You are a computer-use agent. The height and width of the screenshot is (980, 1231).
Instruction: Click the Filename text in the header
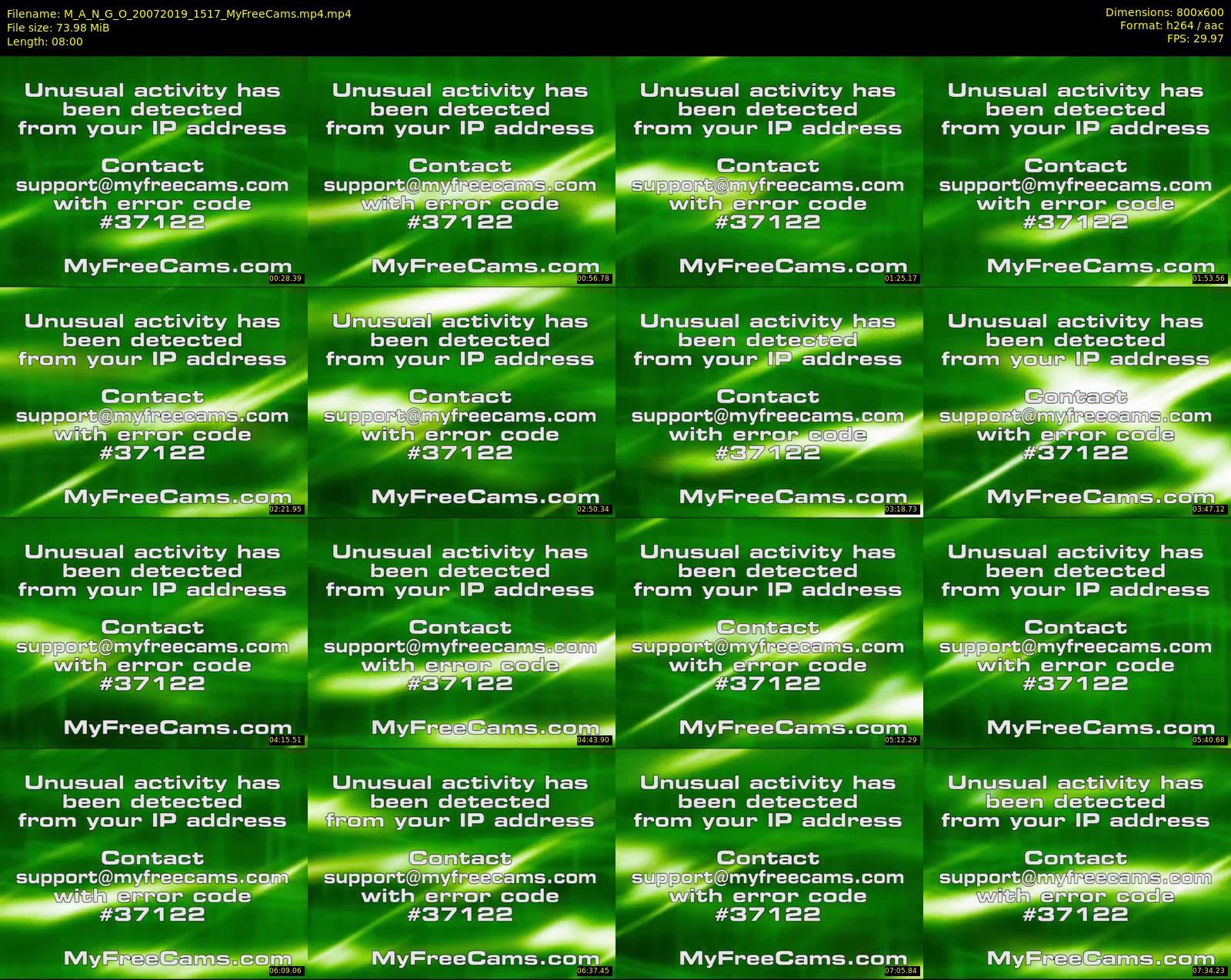tap(179, 14)
